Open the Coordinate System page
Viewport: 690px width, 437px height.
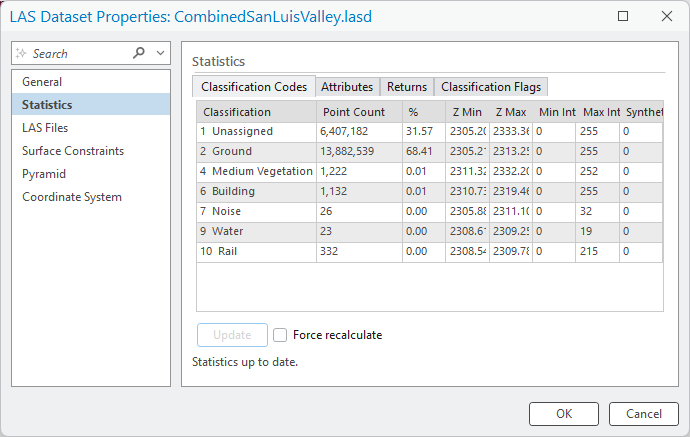point(72,197)
